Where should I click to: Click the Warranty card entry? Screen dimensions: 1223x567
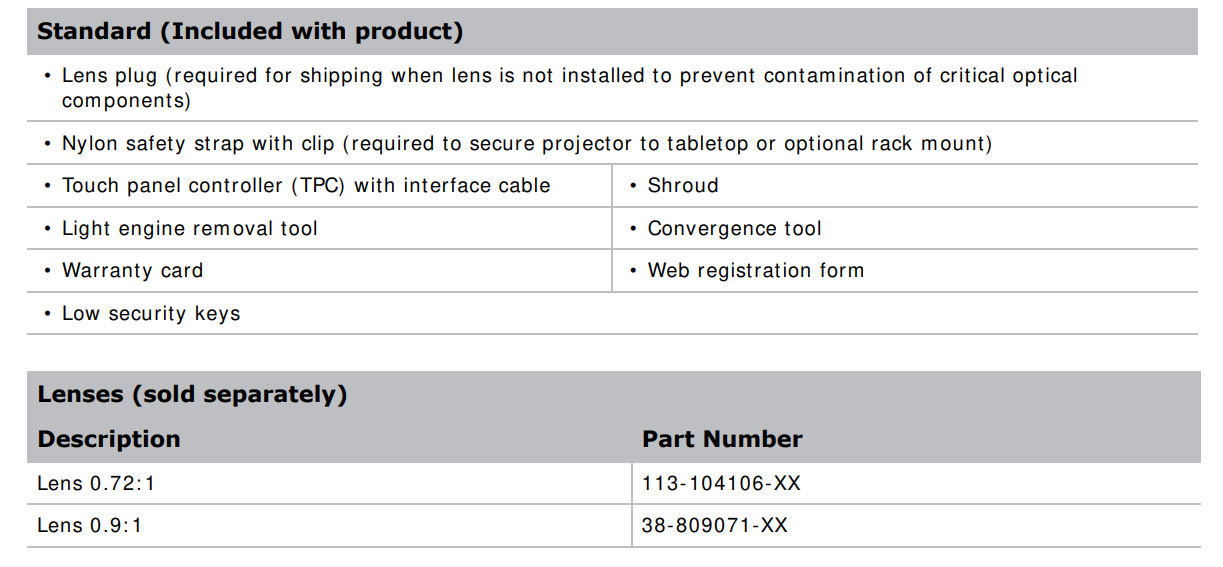click(x=132, y=271)
